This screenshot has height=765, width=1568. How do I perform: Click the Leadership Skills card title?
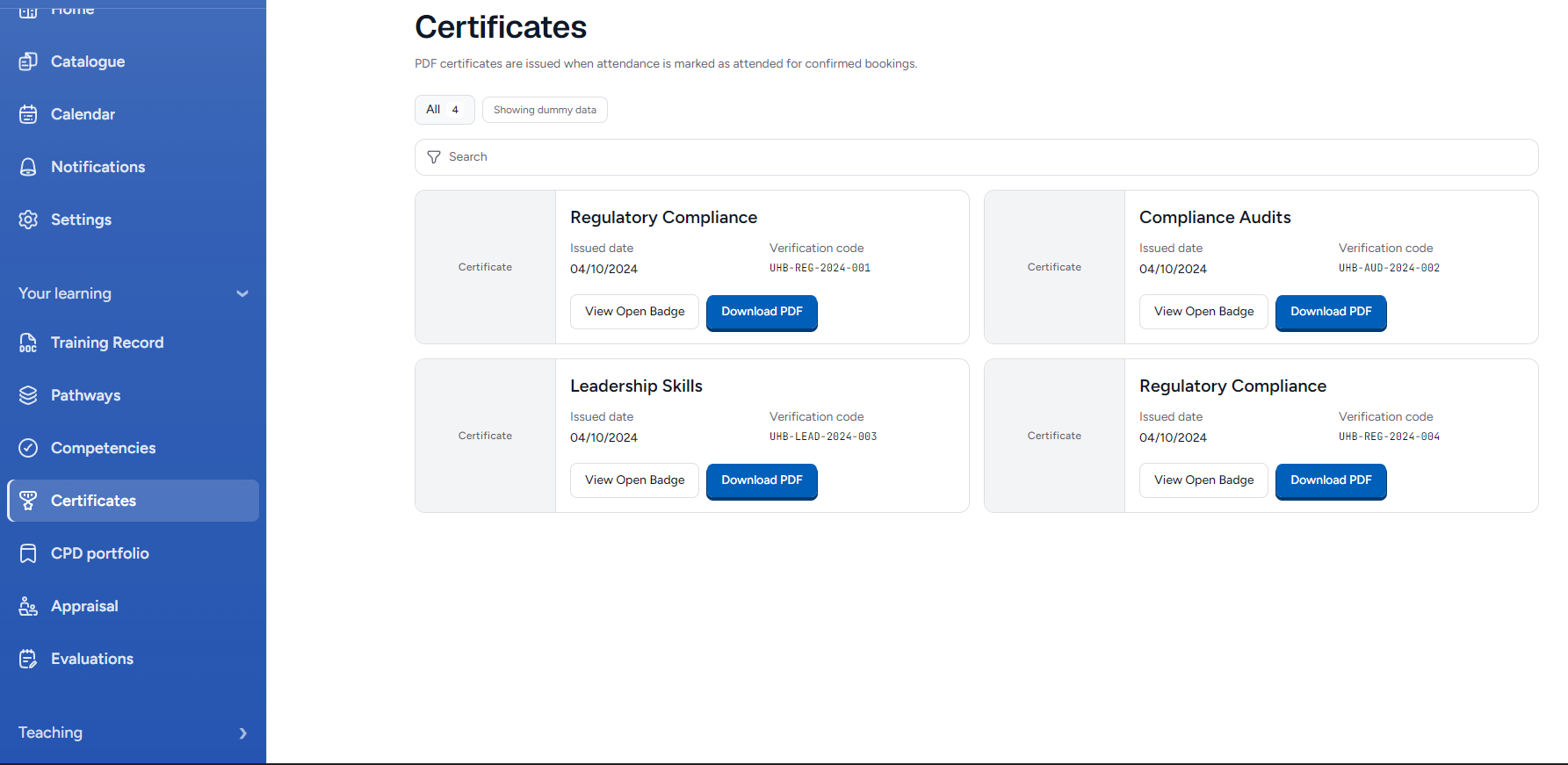[636, 386]
